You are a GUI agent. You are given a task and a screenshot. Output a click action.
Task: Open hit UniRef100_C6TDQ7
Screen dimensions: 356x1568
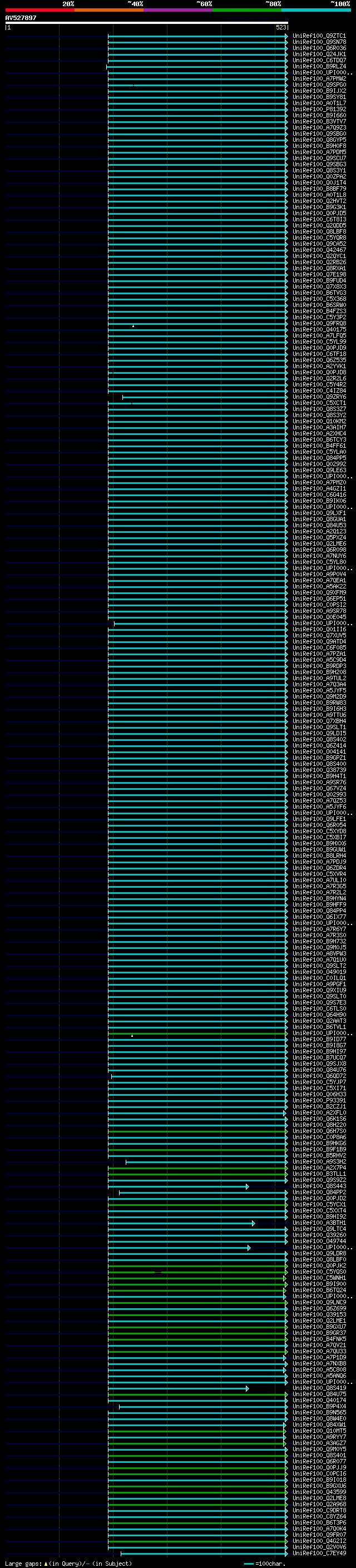pyautogui.click(x=319, y=60)
